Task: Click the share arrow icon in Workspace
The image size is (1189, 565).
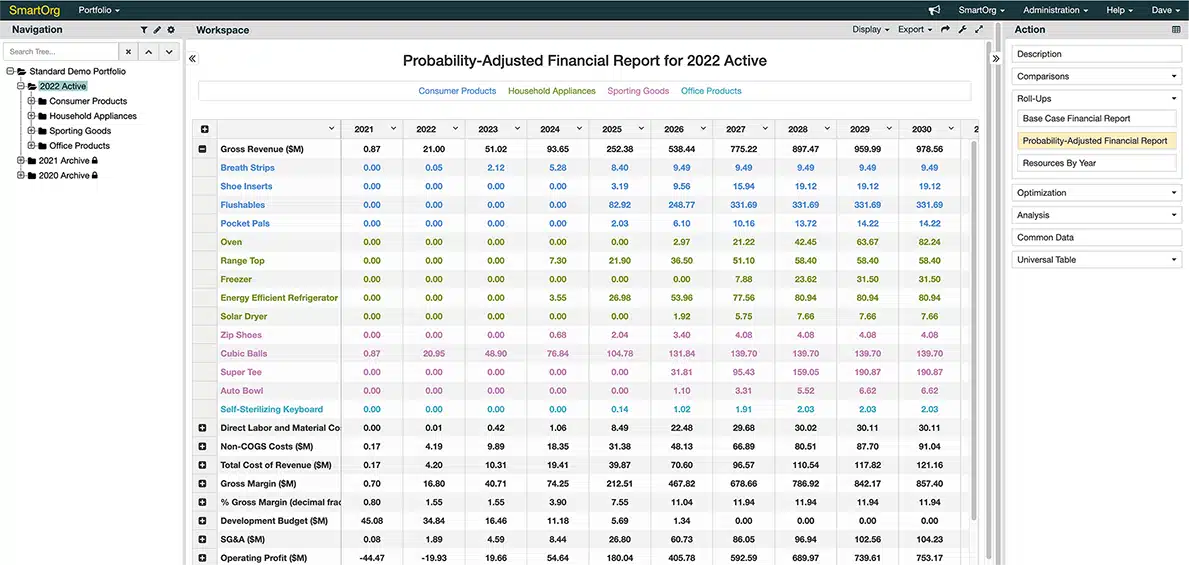Action: click(945, 30)
